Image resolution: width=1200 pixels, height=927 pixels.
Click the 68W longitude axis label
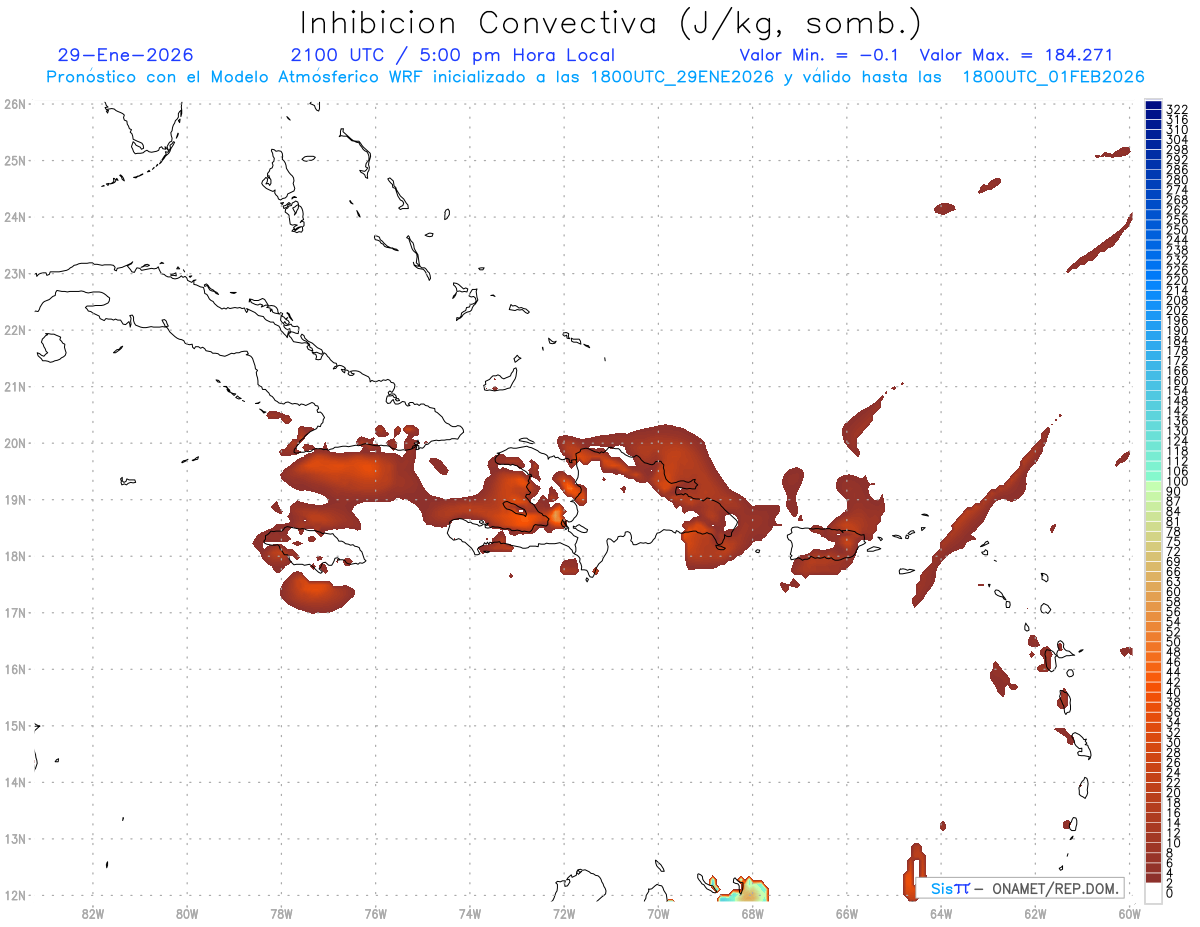pos(753,914)
